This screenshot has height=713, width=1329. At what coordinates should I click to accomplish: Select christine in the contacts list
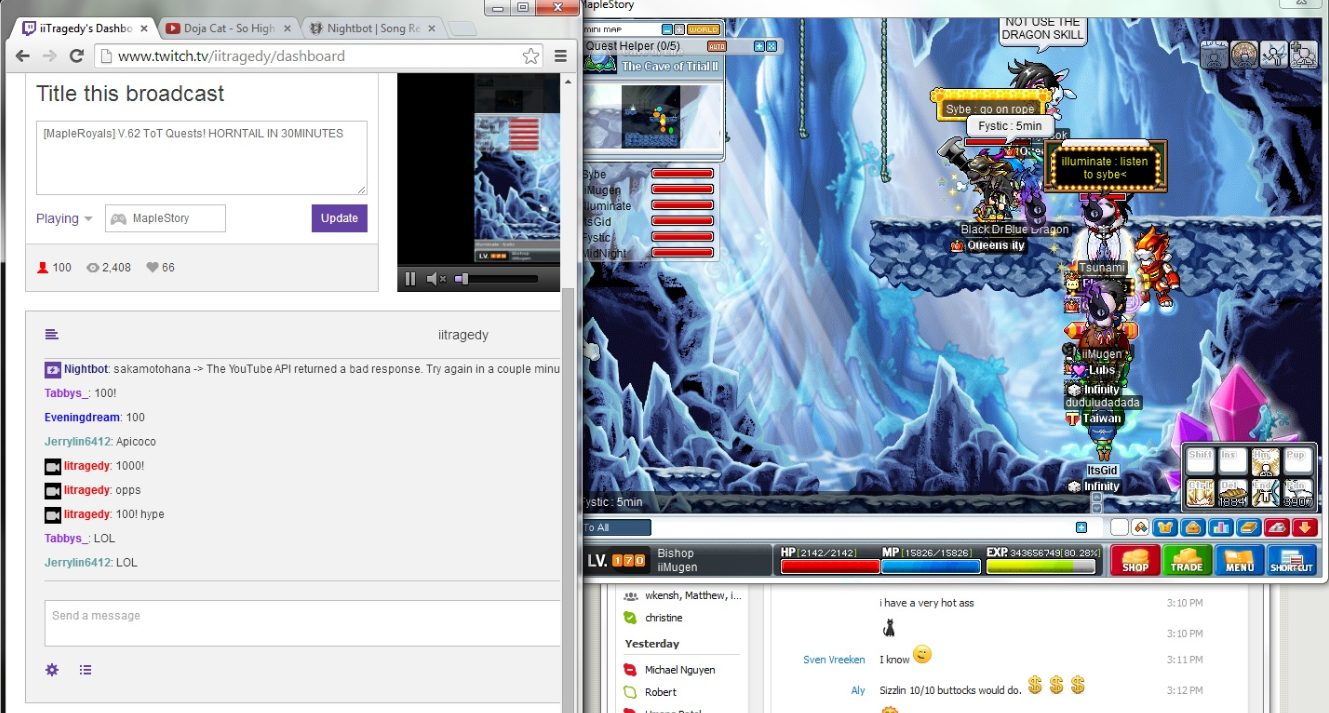pyautogui.click(x=664, y=618)
